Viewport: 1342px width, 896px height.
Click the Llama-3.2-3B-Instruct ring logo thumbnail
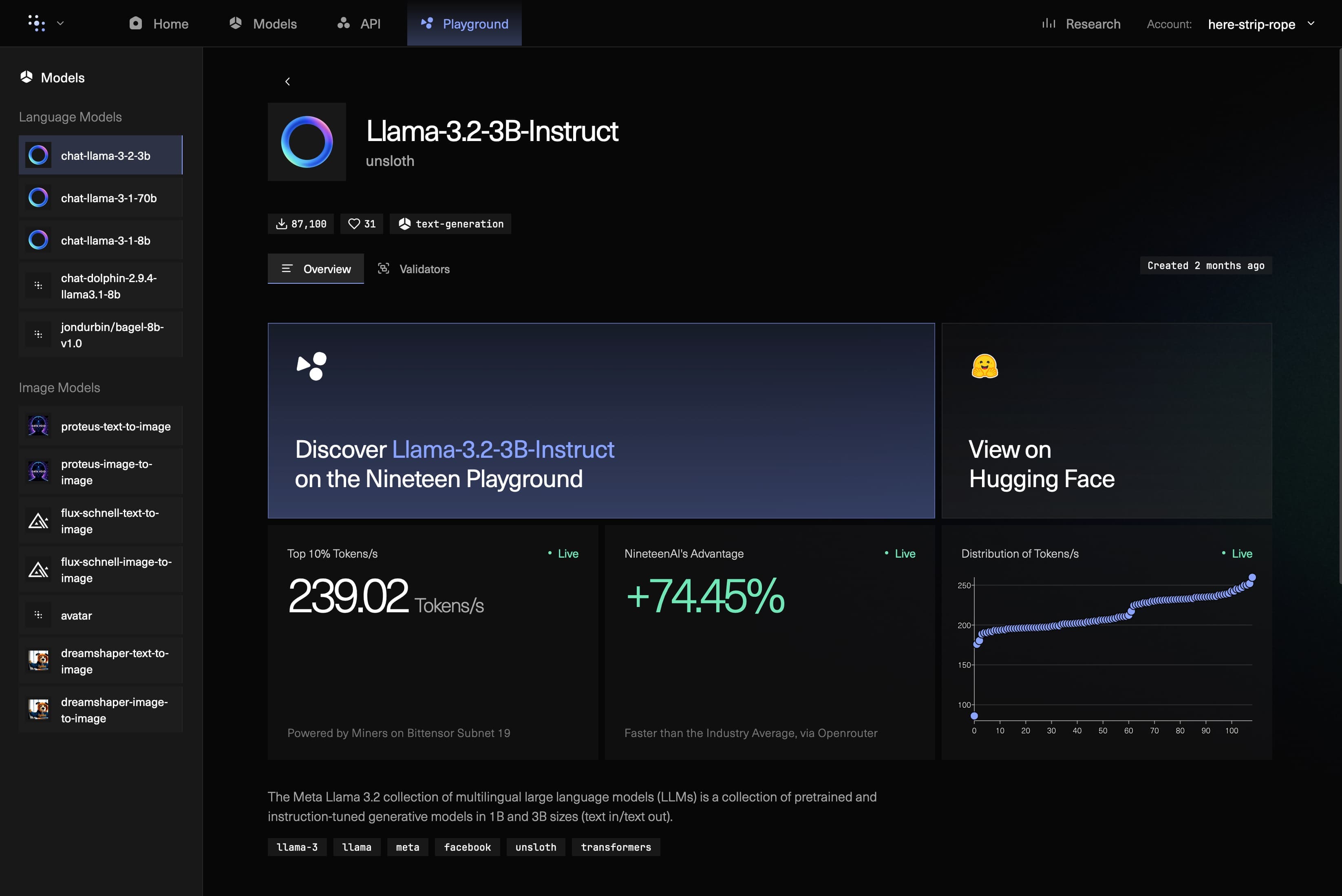(307, 142)
